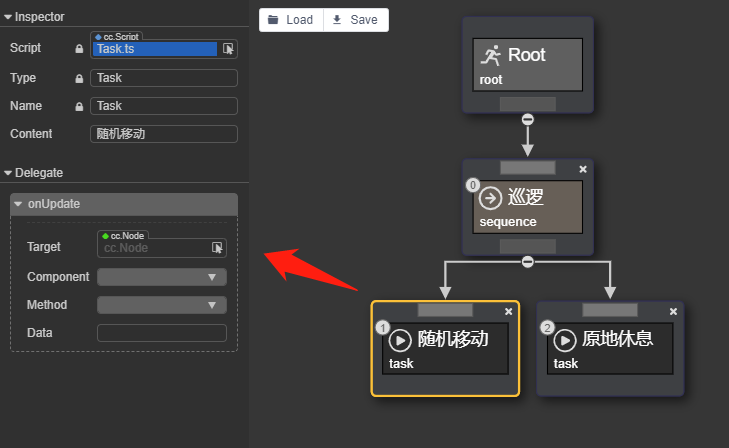729x448 pixels.
Task: Click the Content input field
Action: (164, 134)
